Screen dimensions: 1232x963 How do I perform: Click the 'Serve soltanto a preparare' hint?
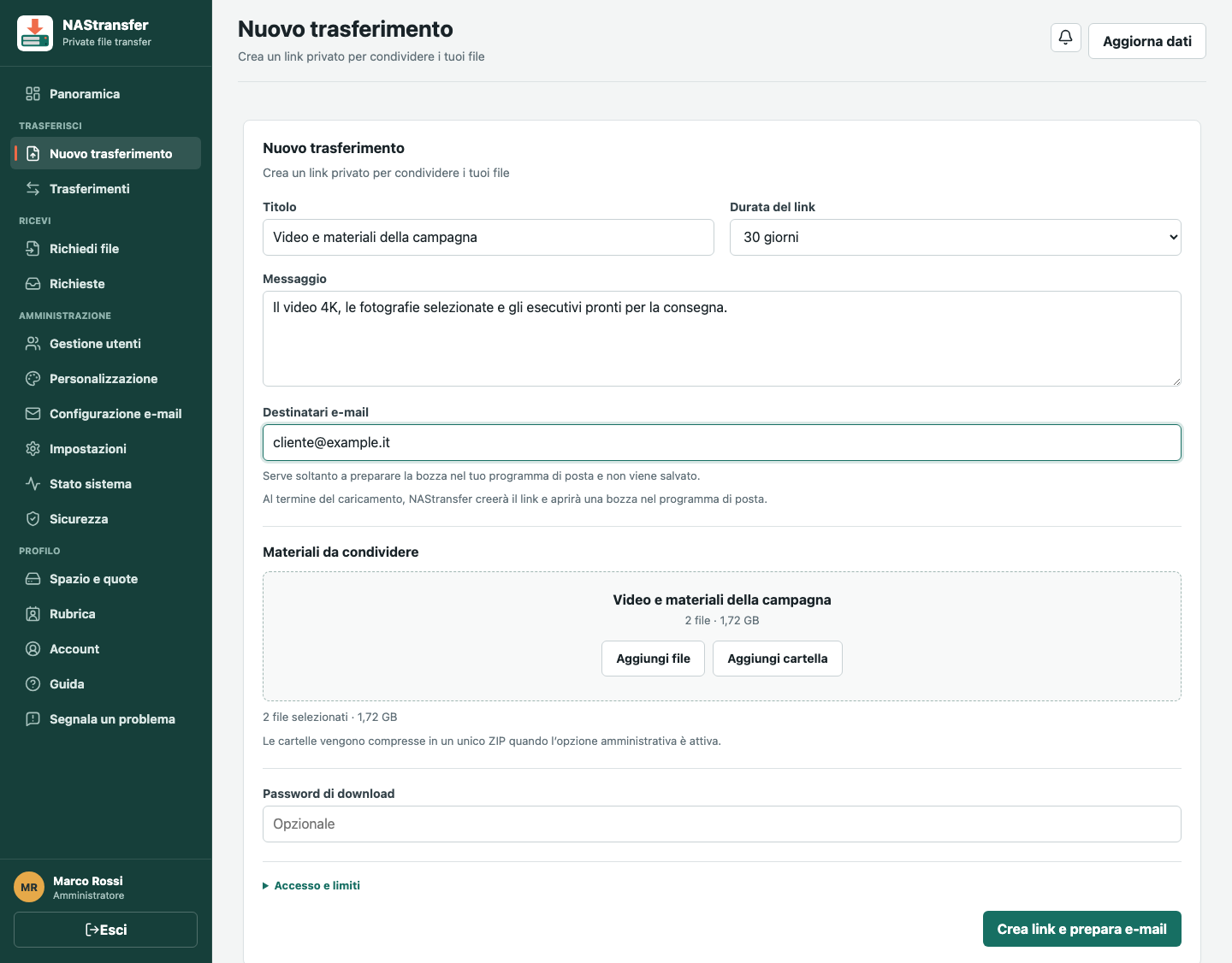[x=481, y=476]
